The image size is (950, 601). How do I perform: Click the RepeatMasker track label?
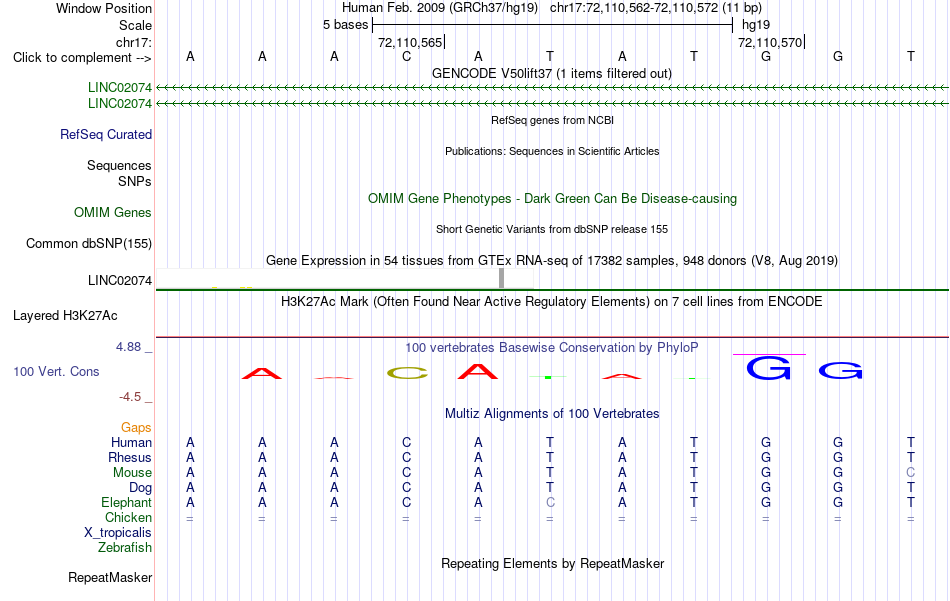[x=110, y=577]
